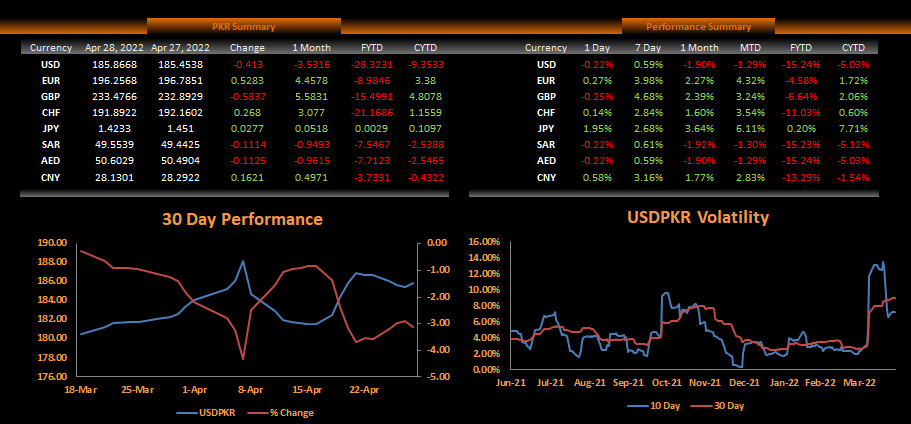911x424 pixels.
Task: Click the USDPKR Volatility chart title
Action: click(696, 217)
